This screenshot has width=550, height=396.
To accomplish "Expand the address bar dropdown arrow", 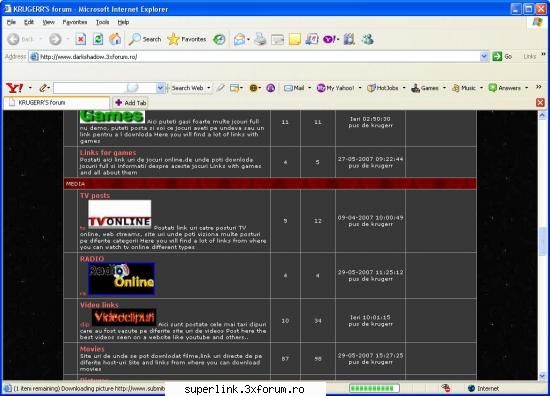I will click(x=484, y=56).
